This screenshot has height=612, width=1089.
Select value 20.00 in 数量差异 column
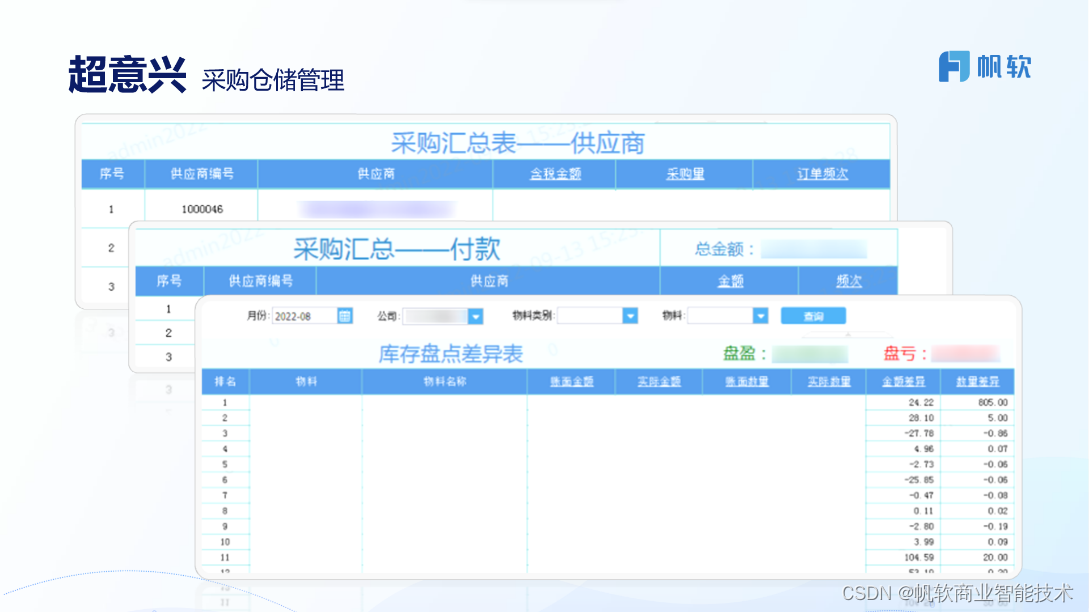[995, 557]
